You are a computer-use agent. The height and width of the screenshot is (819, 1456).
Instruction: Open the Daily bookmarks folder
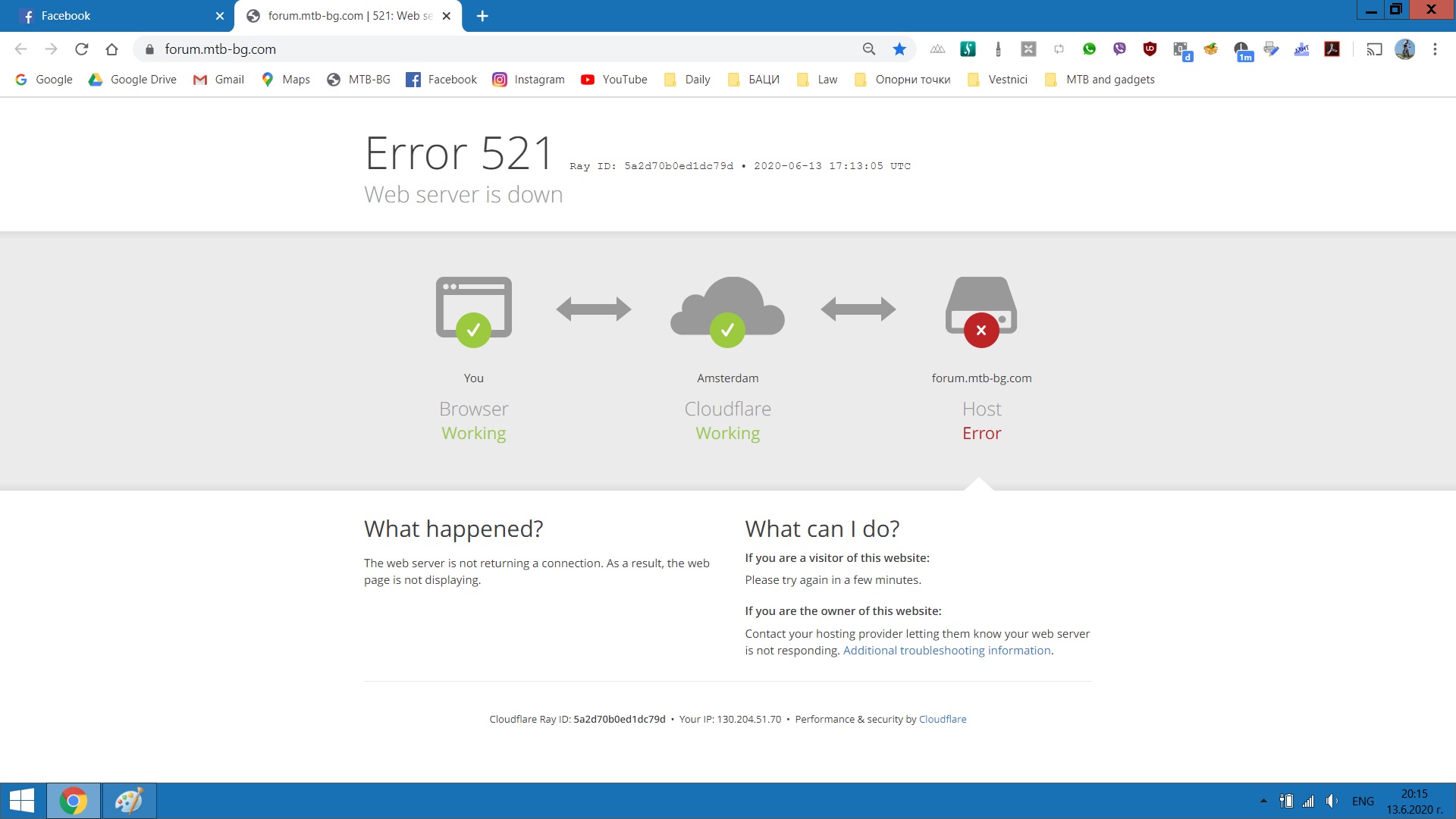pos(687,80)
